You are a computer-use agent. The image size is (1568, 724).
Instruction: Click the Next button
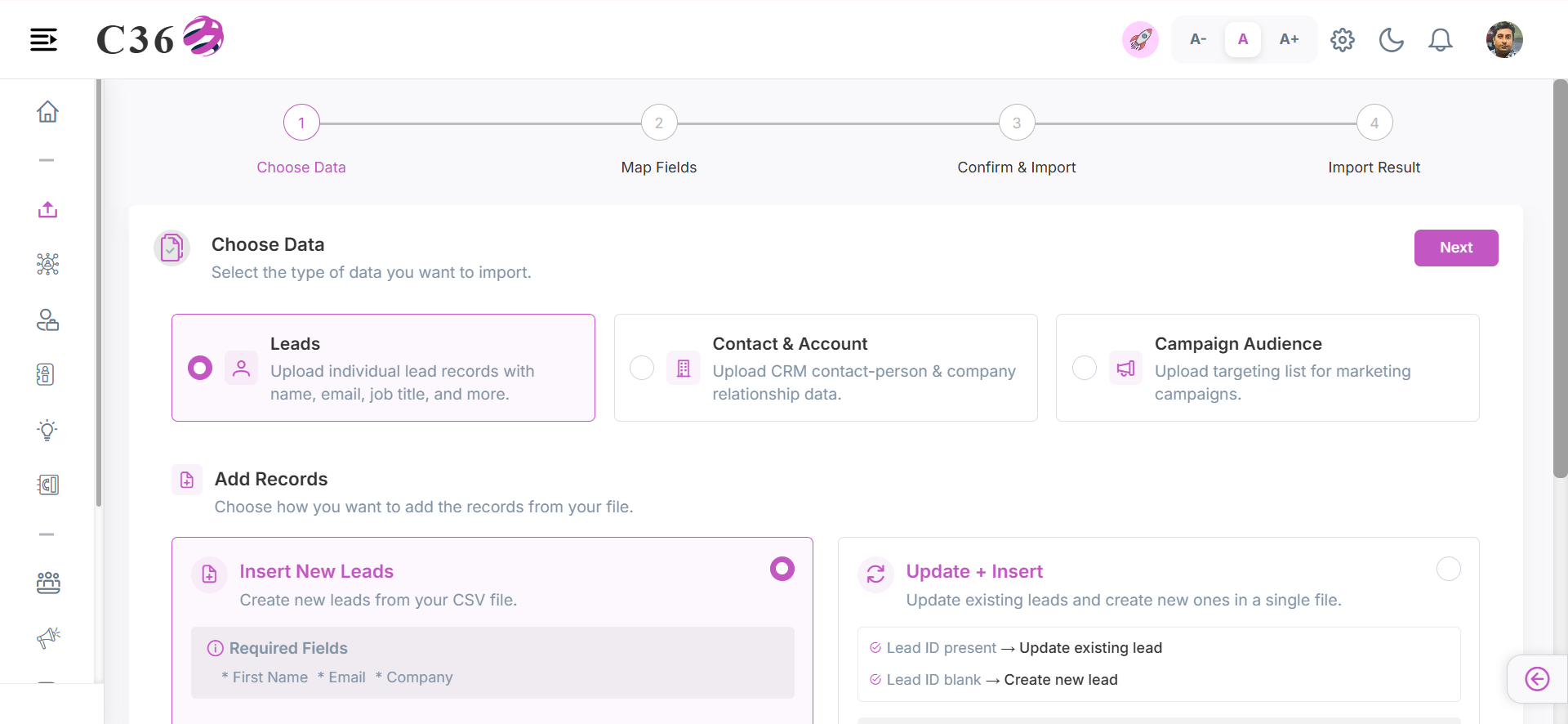pos(1456,248)
